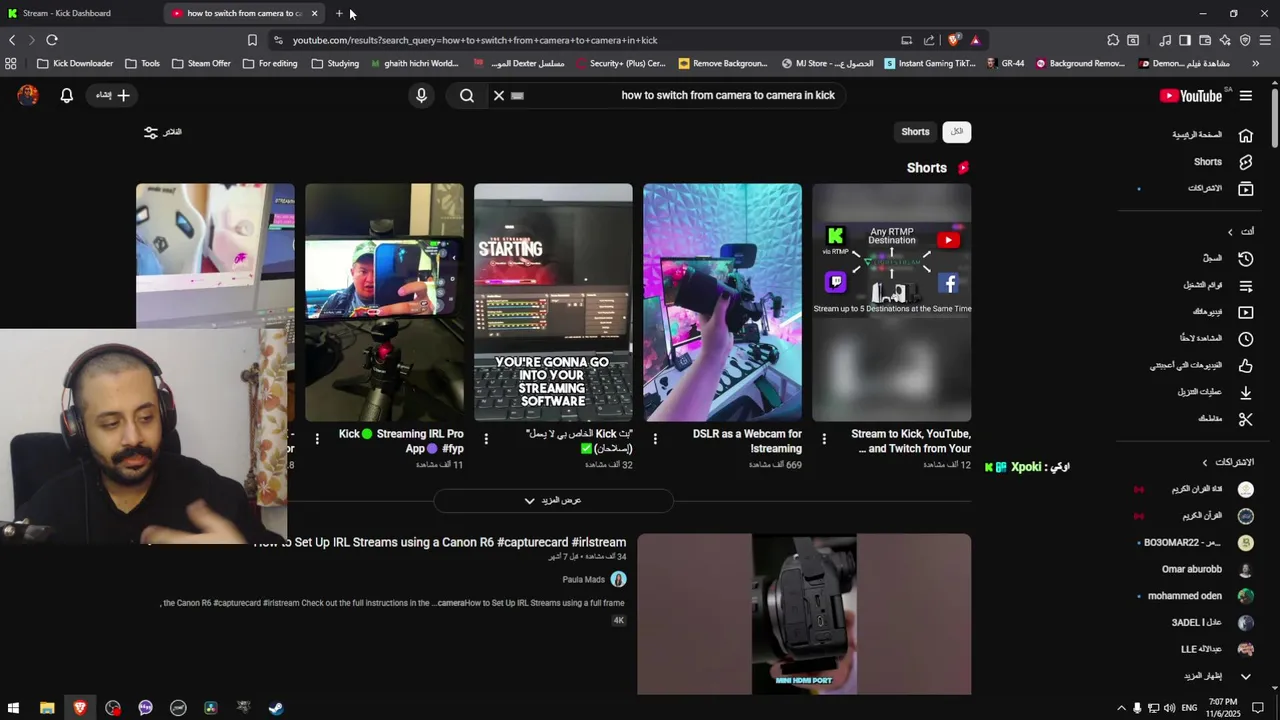
Task: Open BO3OMAR22 channel subscription
Action: tap(1200, 543)
